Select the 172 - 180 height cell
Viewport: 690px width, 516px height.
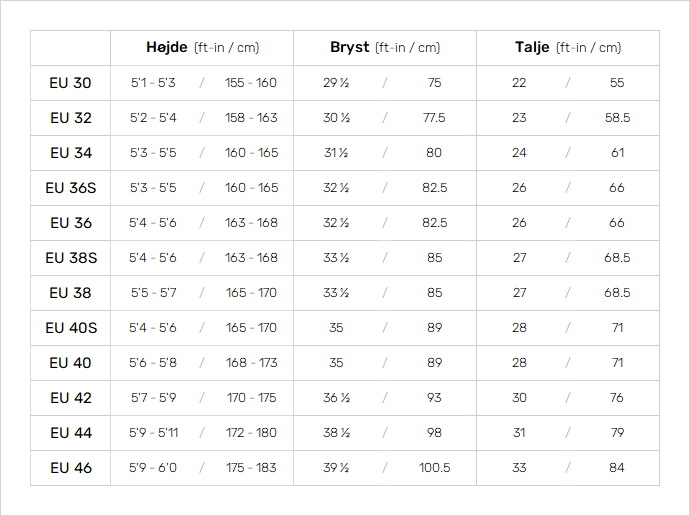[251, 433]
